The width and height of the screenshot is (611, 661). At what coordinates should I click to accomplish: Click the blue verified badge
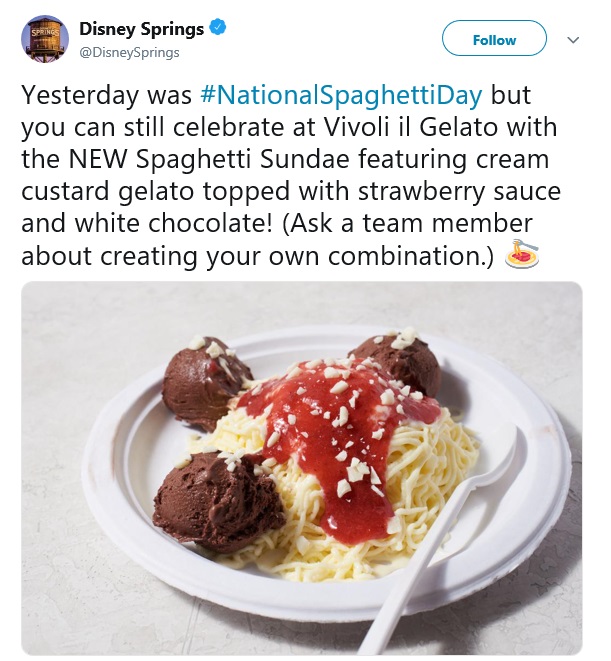(x=217, y=27)
